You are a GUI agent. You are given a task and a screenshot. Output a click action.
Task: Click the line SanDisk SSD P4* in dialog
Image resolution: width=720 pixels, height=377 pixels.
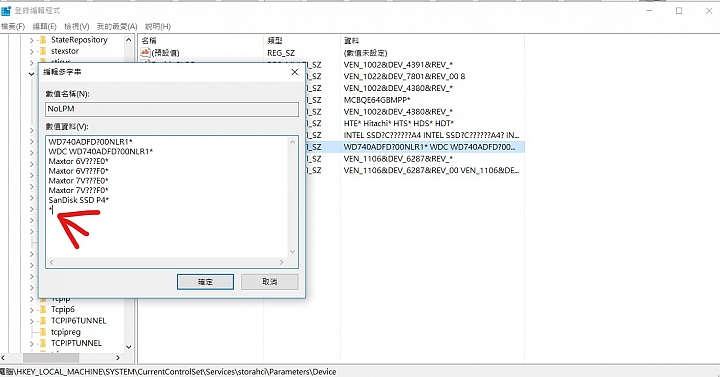(79, 200)
